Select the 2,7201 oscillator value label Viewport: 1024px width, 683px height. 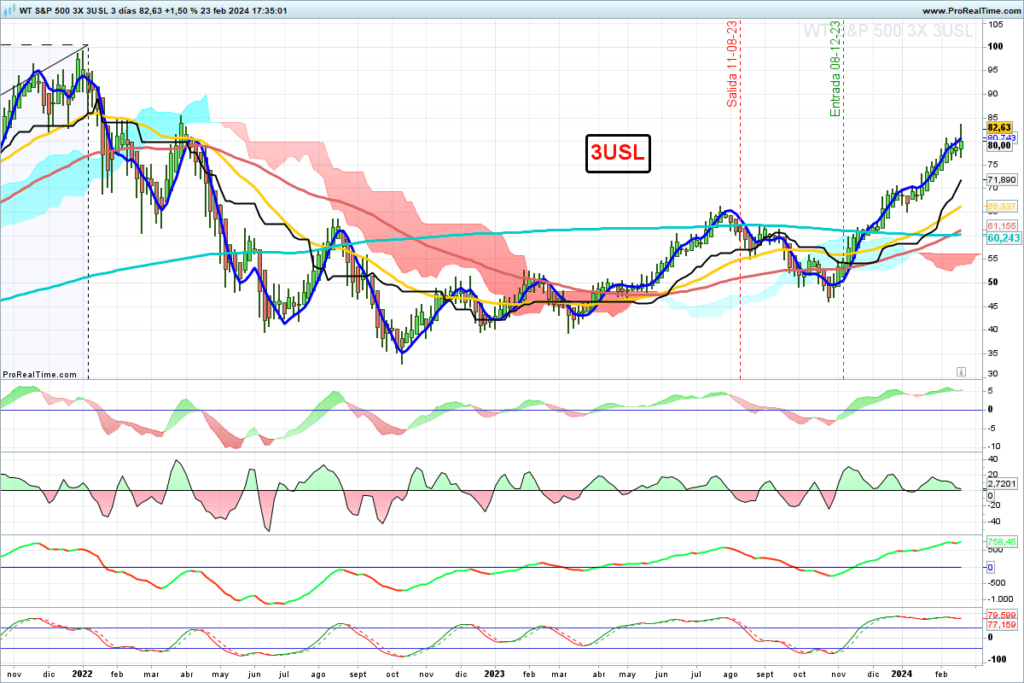1001,484
